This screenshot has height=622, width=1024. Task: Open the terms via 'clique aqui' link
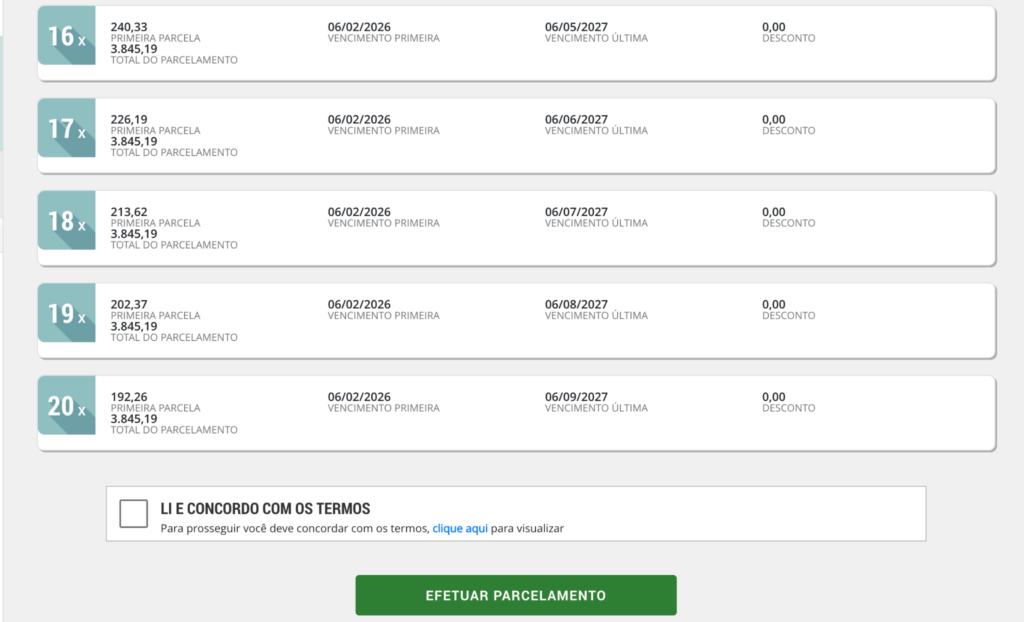click(460, 528)
